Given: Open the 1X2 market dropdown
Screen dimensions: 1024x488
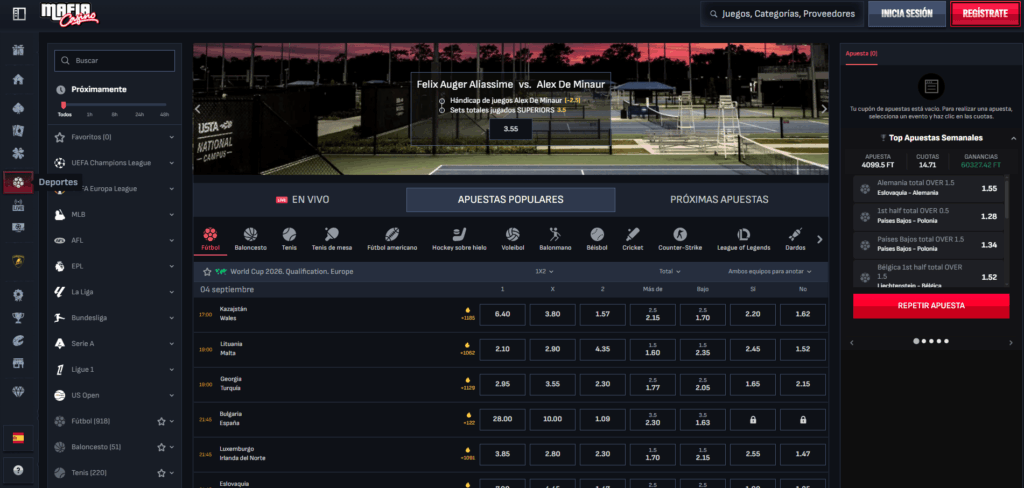Looking at the screenshot, I should coord(544,271).
